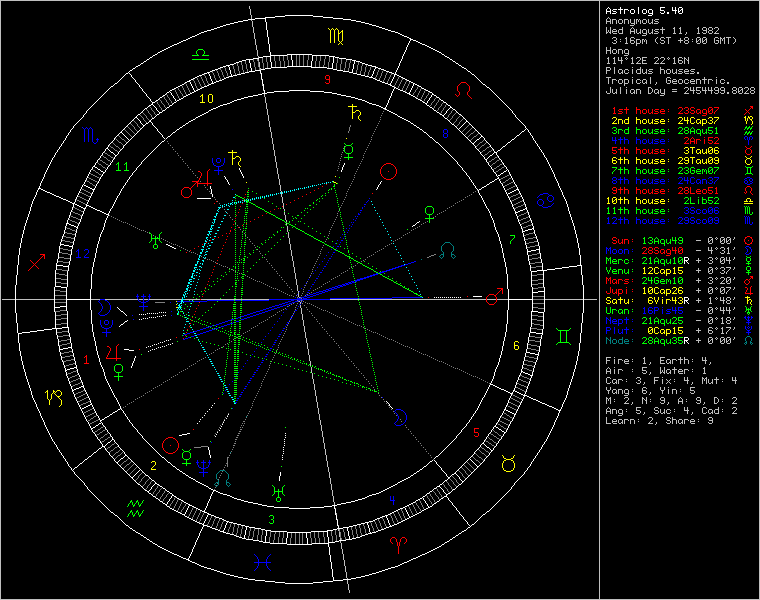The height and width of the screenshot is (600, 760).
Task: Select the 'Node: 28Aqu35R' sidebar row
Action: pos(679,341)
